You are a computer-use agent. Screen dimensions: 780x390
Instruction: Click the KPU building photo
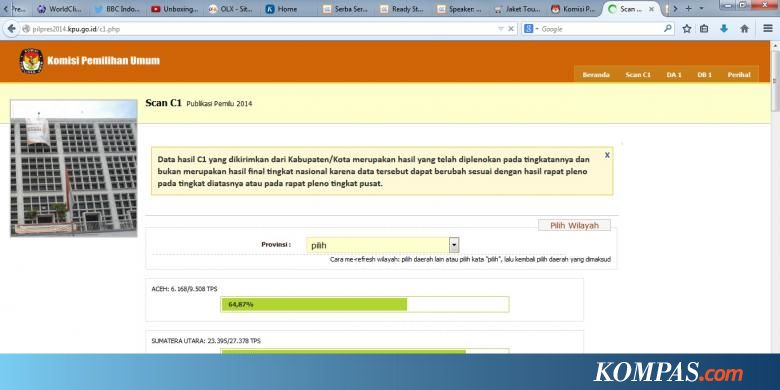[x=74, y=168]
